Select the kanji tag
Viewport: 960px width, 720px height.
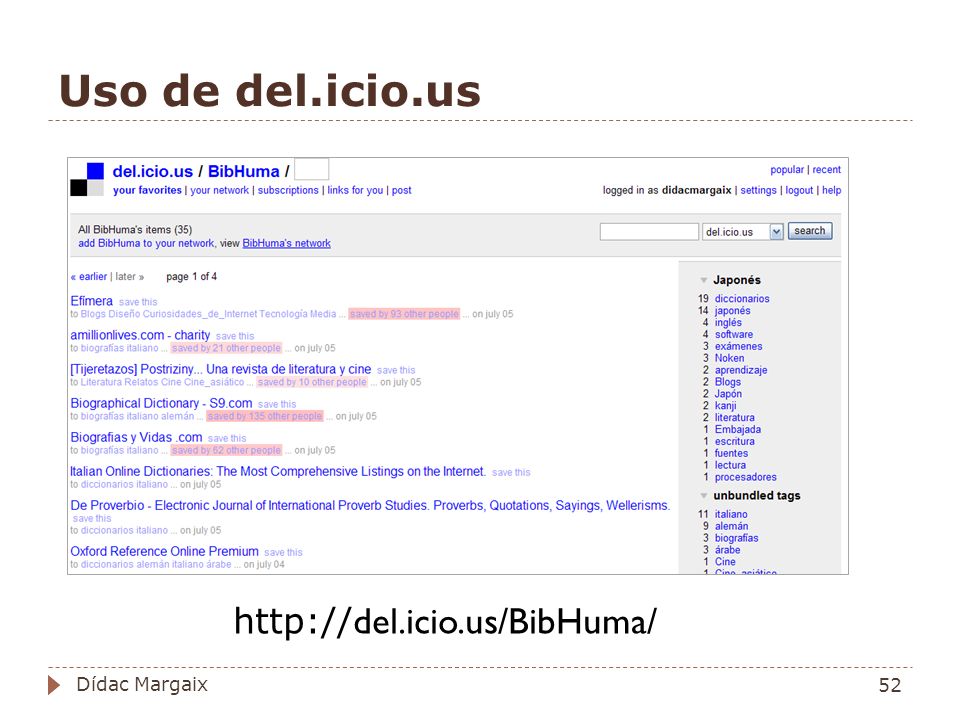[726, 406]
